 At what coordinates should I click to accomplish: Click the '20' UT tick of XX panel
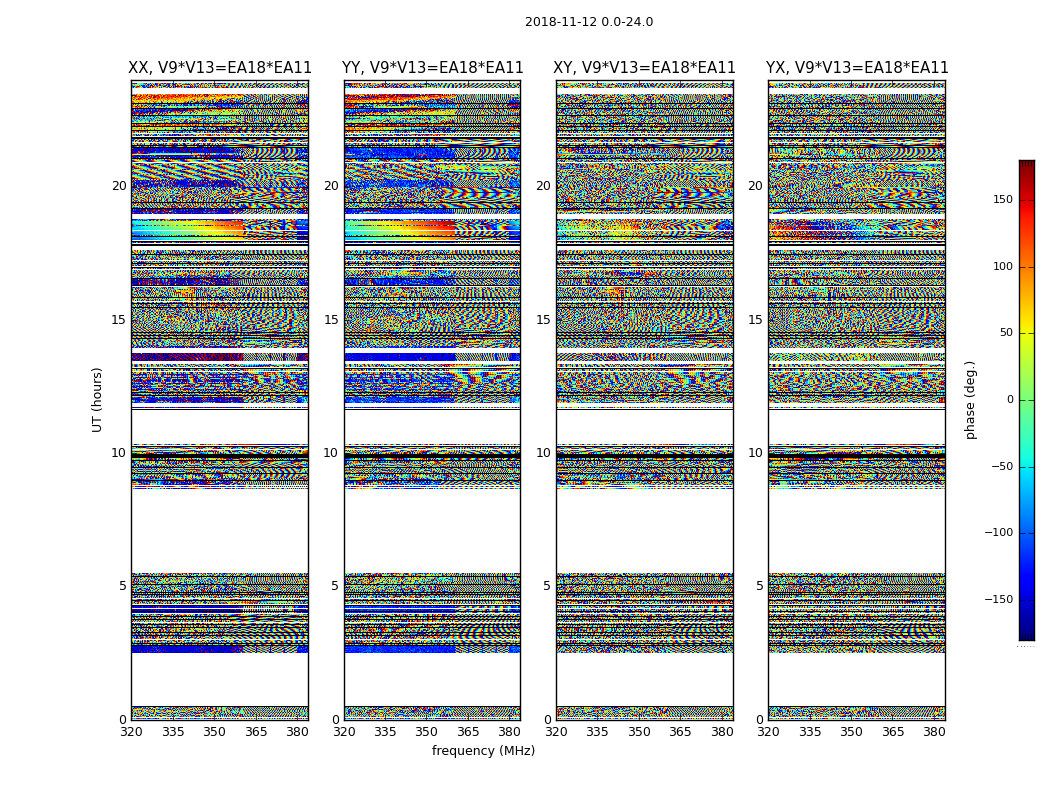coord(119,185)
